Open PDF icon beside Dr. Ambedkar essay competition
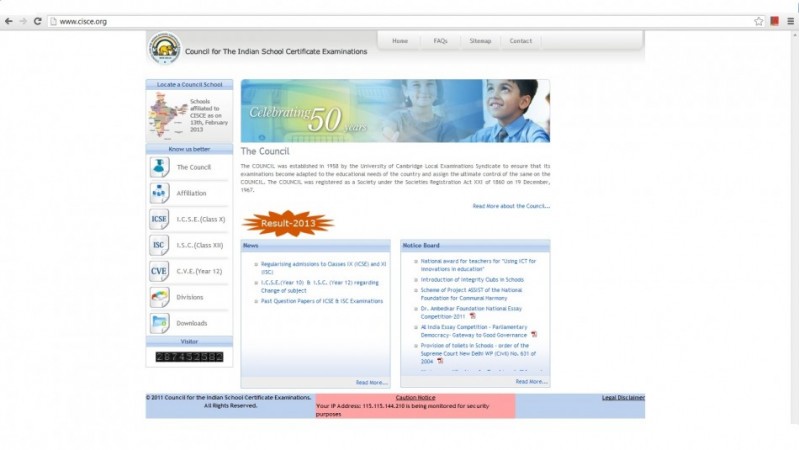 [x=472, y=316]
